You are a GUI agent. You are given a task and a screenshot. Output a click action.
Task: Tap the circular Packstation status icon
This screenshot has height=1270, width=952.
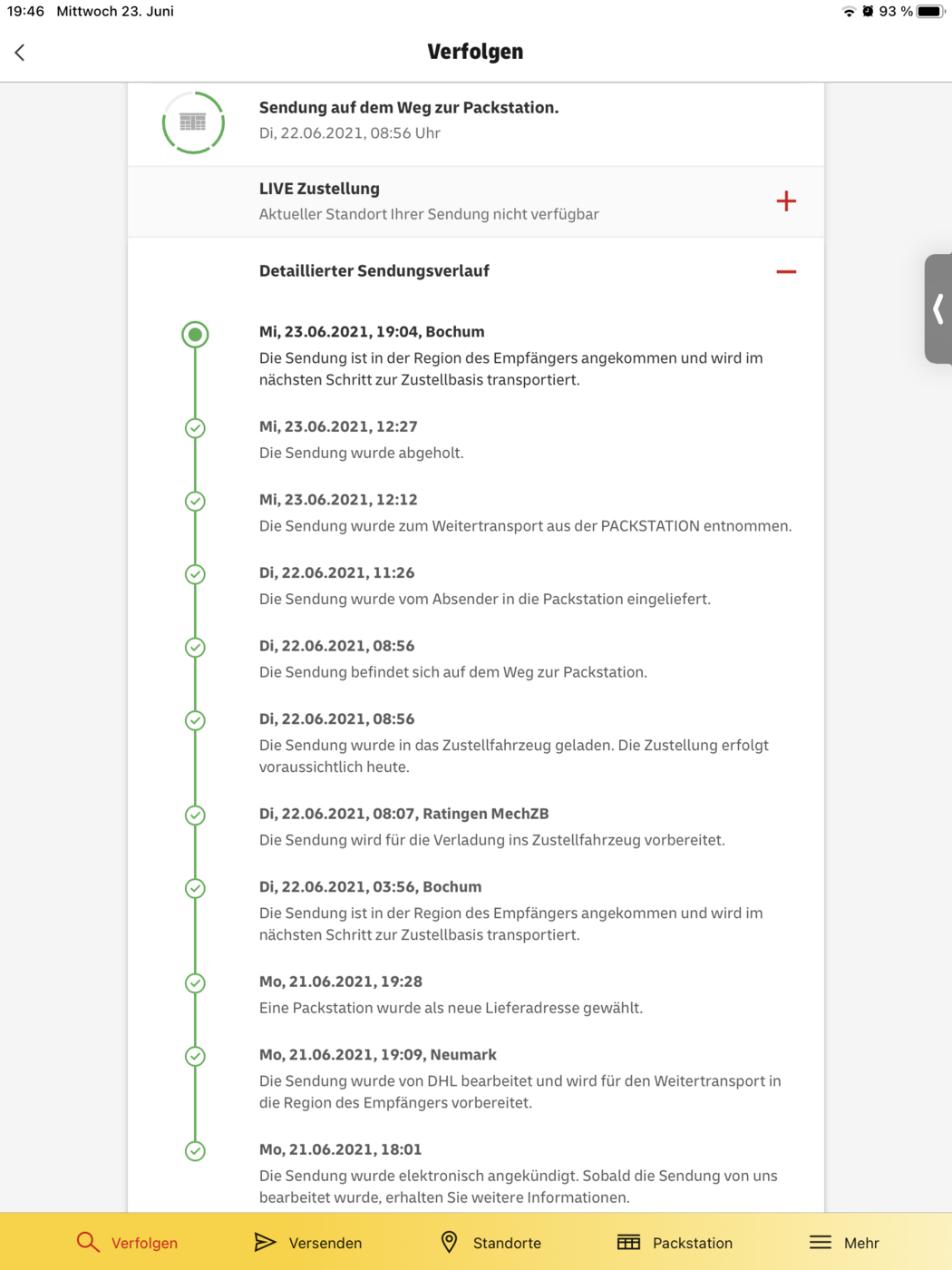(193, 122)
